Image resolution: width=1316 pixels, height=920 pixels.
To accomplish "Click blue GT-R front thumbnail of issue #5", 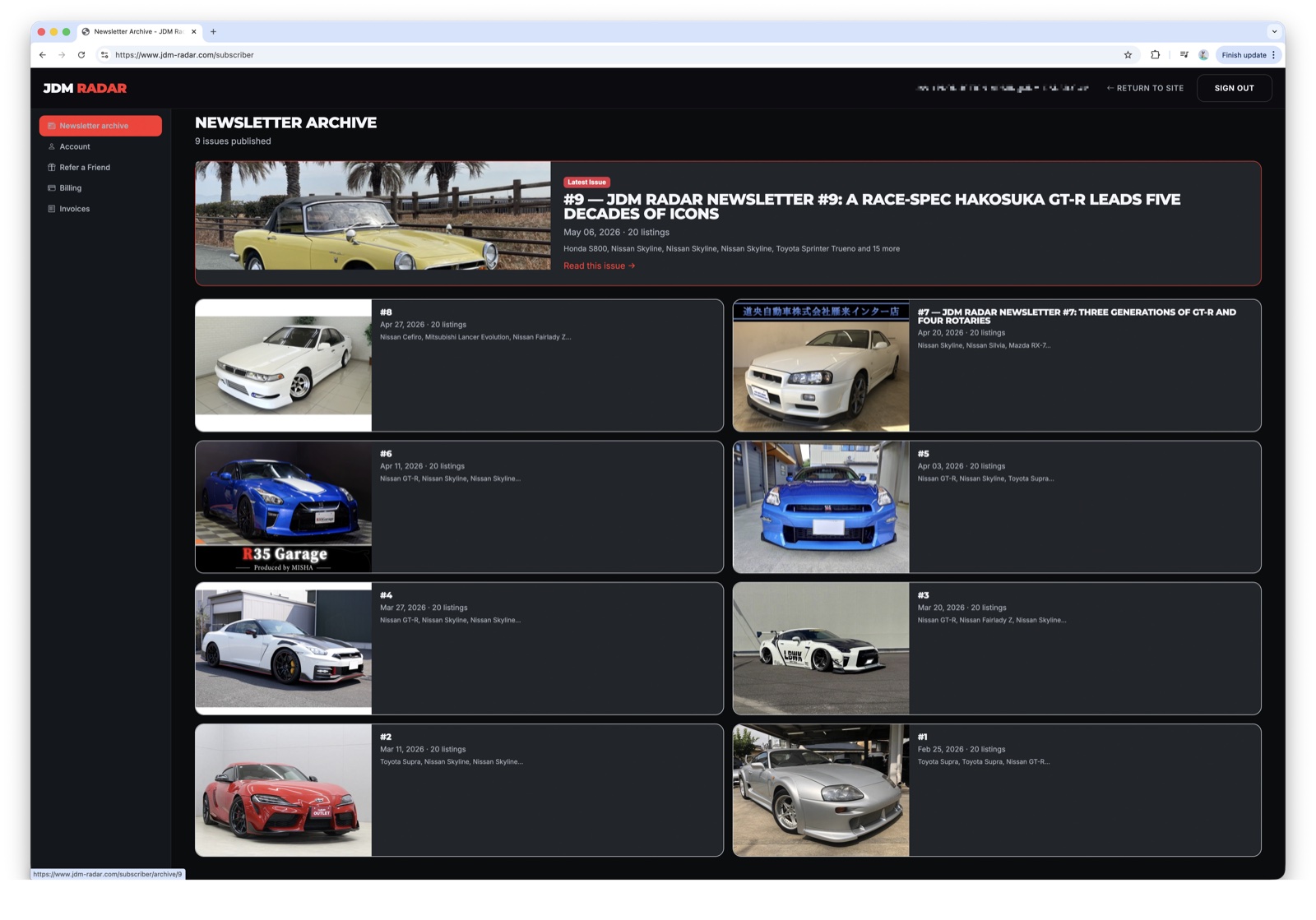I will tap(821, 507).
